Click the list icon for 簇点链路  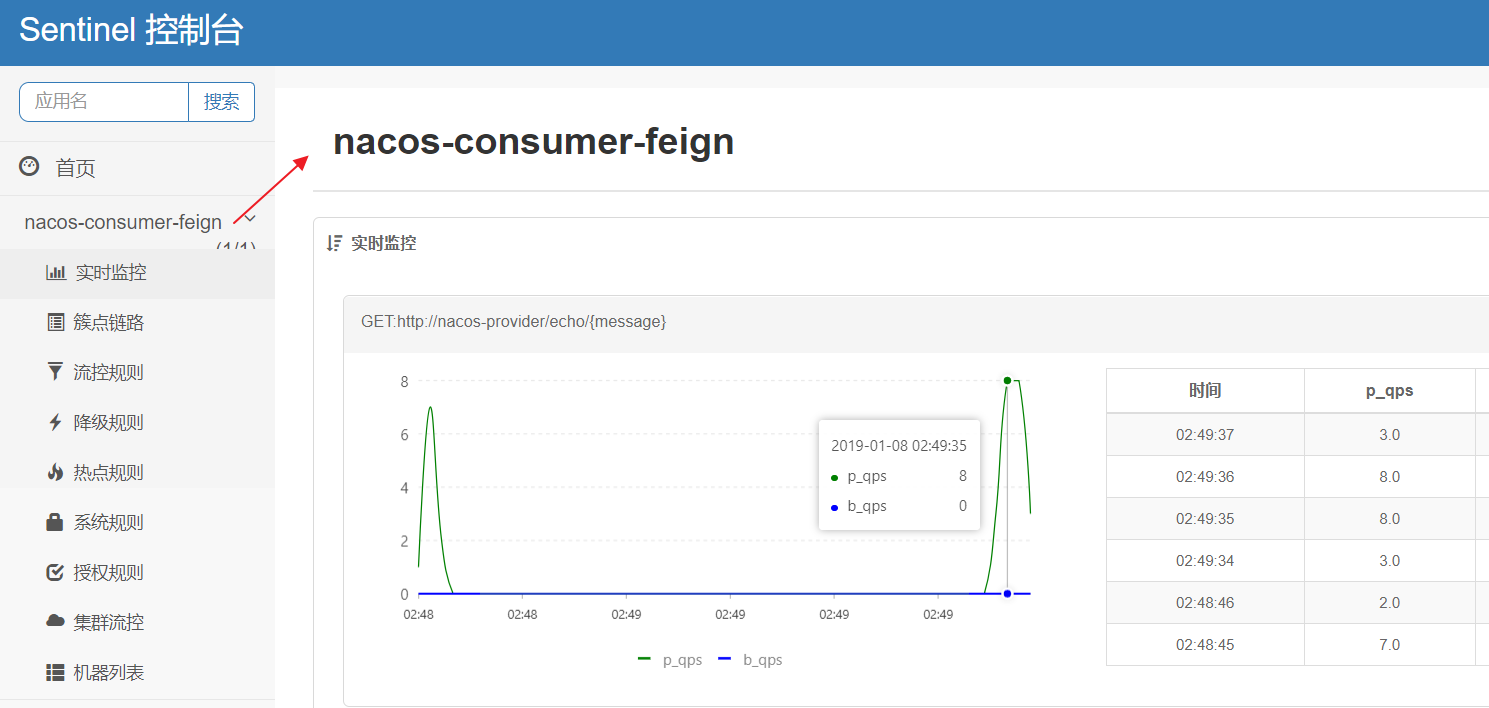click(x=56, y=322)
